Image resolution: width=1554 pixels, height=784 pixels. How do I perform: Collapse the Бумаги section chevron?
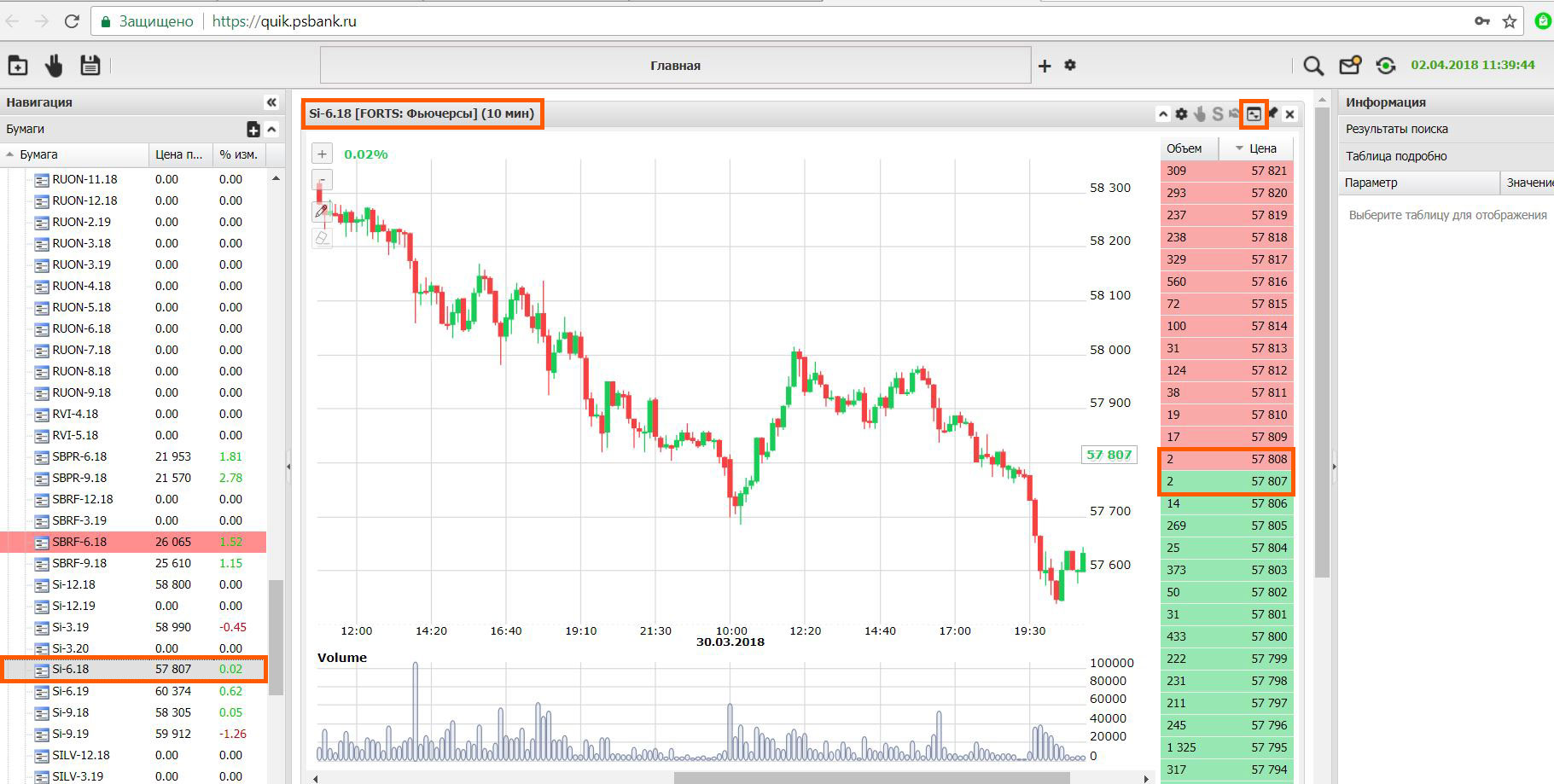tap(271, 130)
